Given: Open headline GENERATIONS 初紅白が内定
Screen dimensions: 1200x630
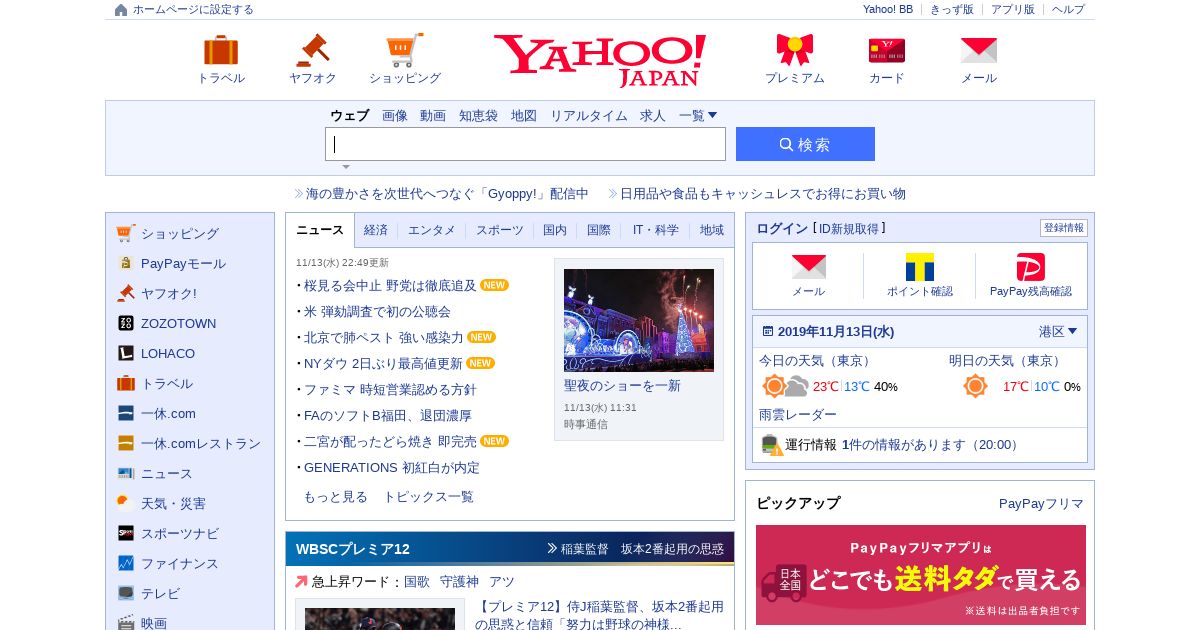Looking at the screenshot, I should (x=392, y=467).
